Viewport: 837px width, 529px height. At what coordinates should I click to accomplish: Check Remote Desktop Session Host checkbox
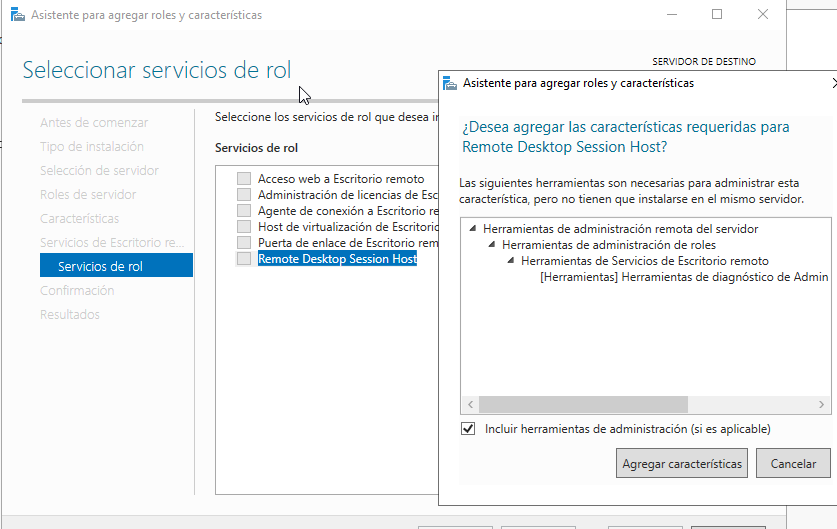click(244, 258)
